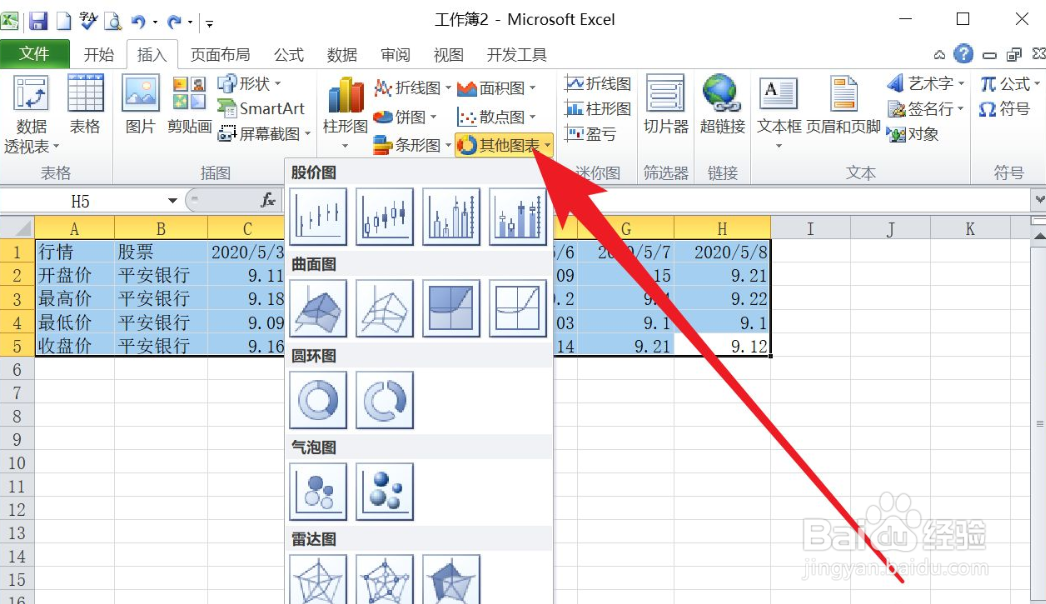Click the 签名行 Signature Line button
Screen dimensions: 1046x604
[x=926, y=108]
